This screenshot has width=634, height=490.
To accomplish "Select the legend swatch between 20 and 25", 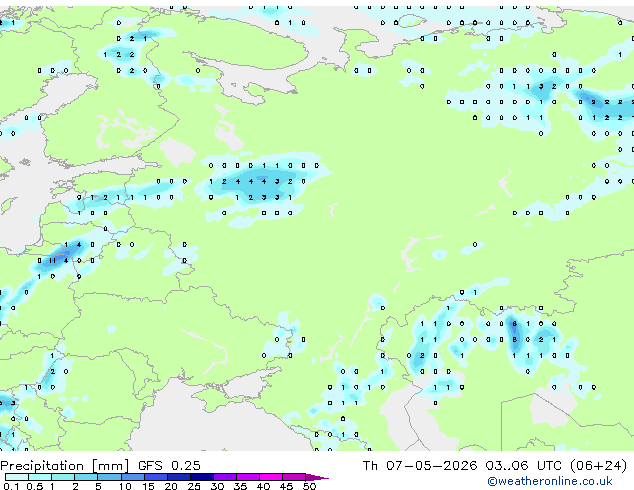I will pyautogui.click(x=179, y=477).
